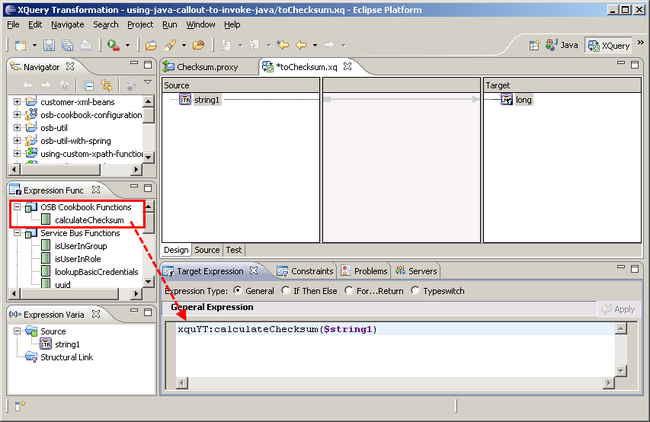
Task: Expand the using-custom-xpath-function project
Action: point(17,153)
